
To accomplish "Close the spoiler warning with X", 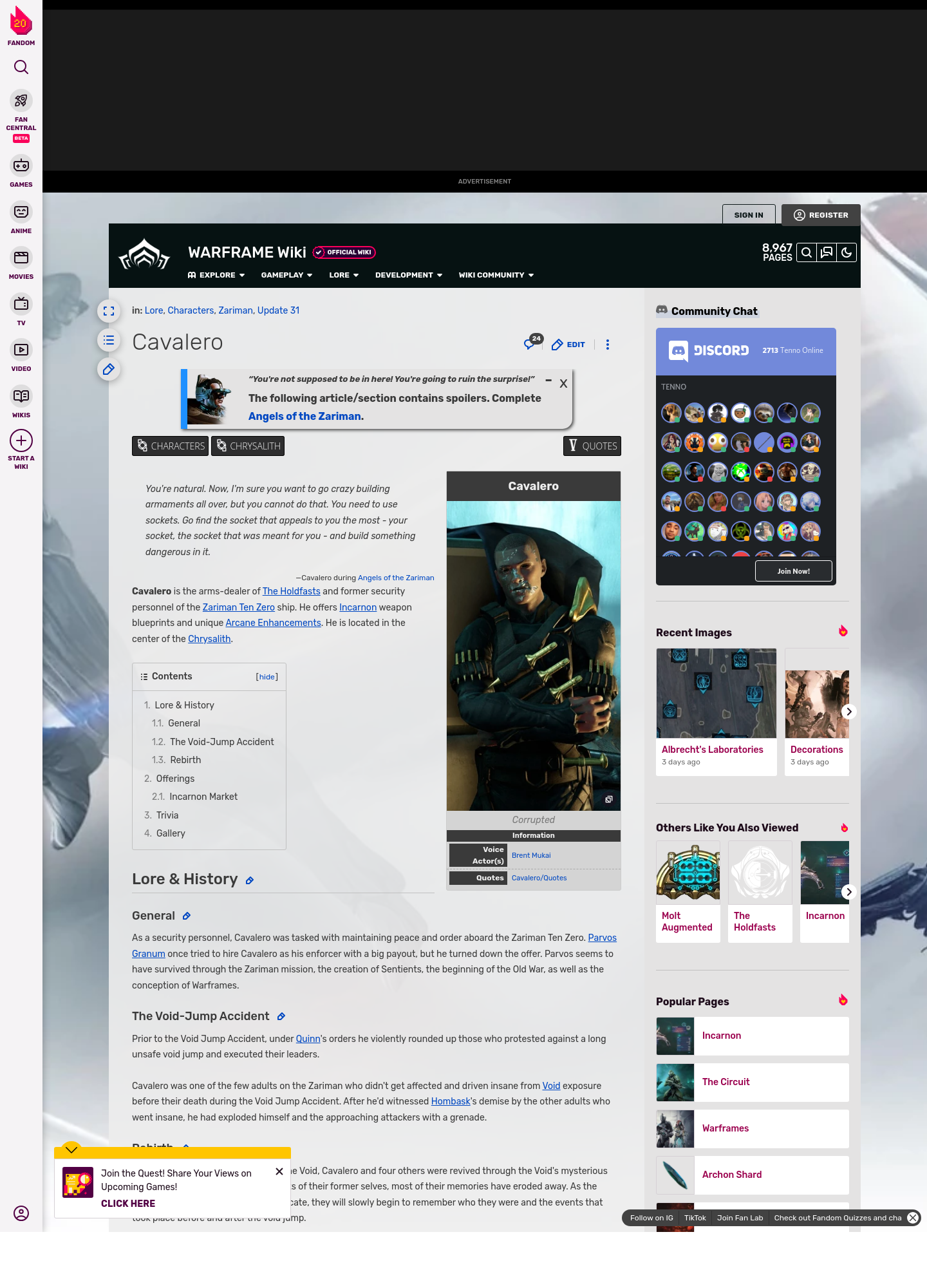I will 563,383.
